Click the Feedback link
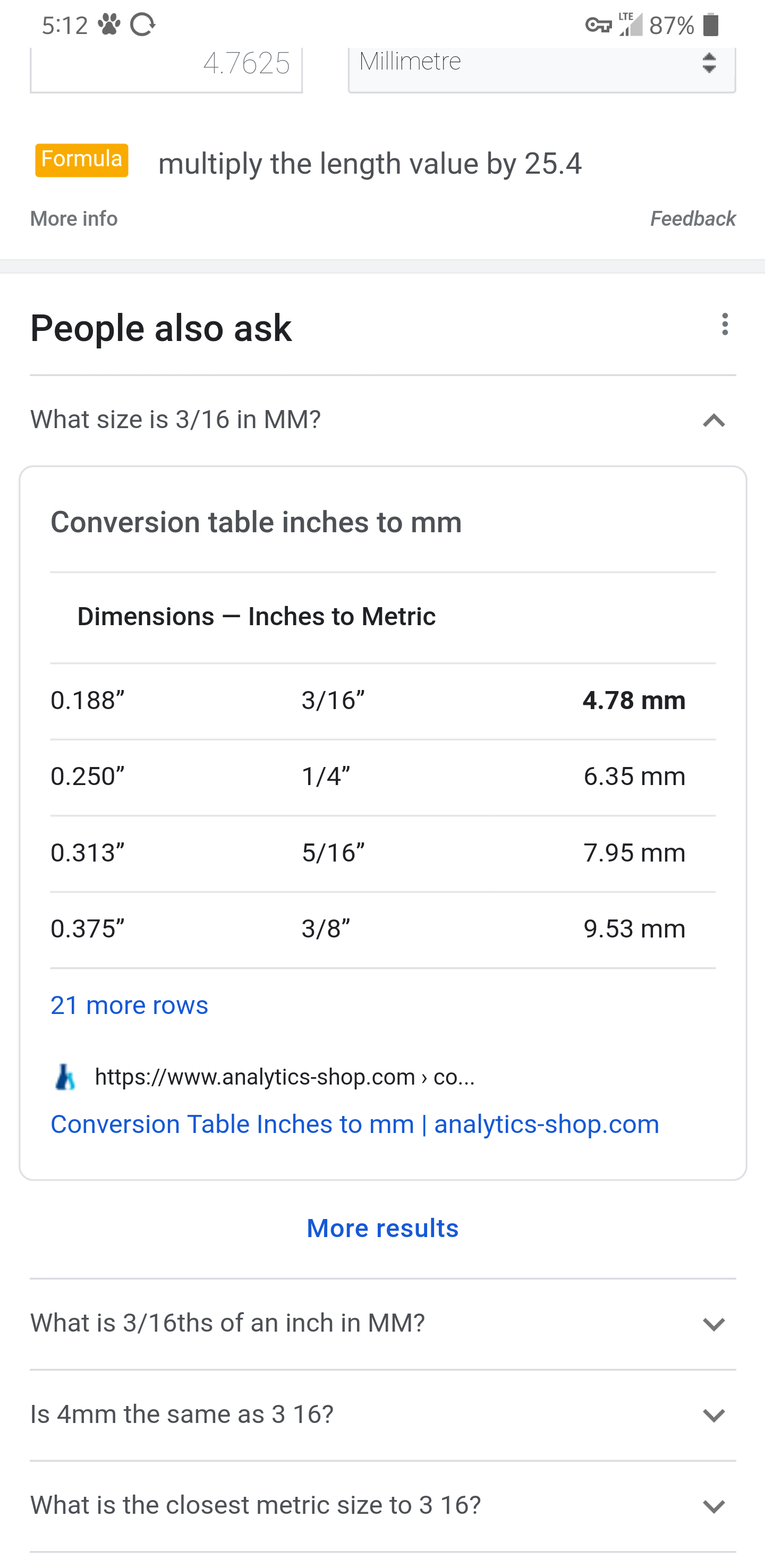Screen dimensions: 765x1568 pos(693,218)
